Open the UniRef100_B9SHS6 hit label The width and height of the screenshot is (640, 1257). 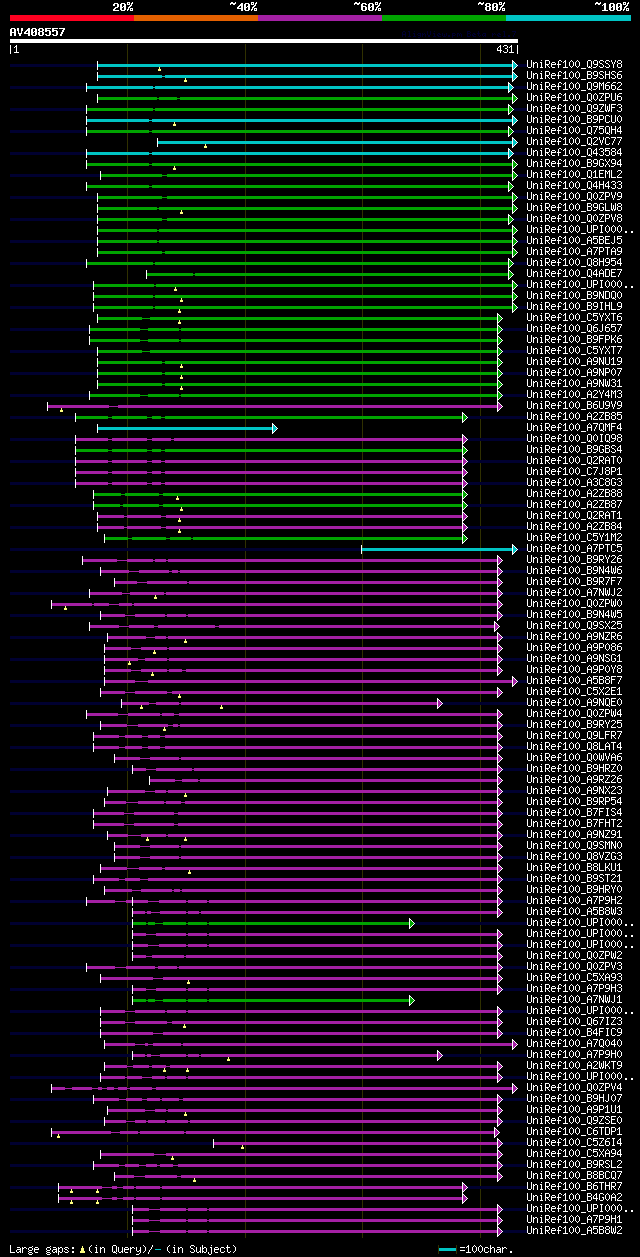click(x=574, y=75)
